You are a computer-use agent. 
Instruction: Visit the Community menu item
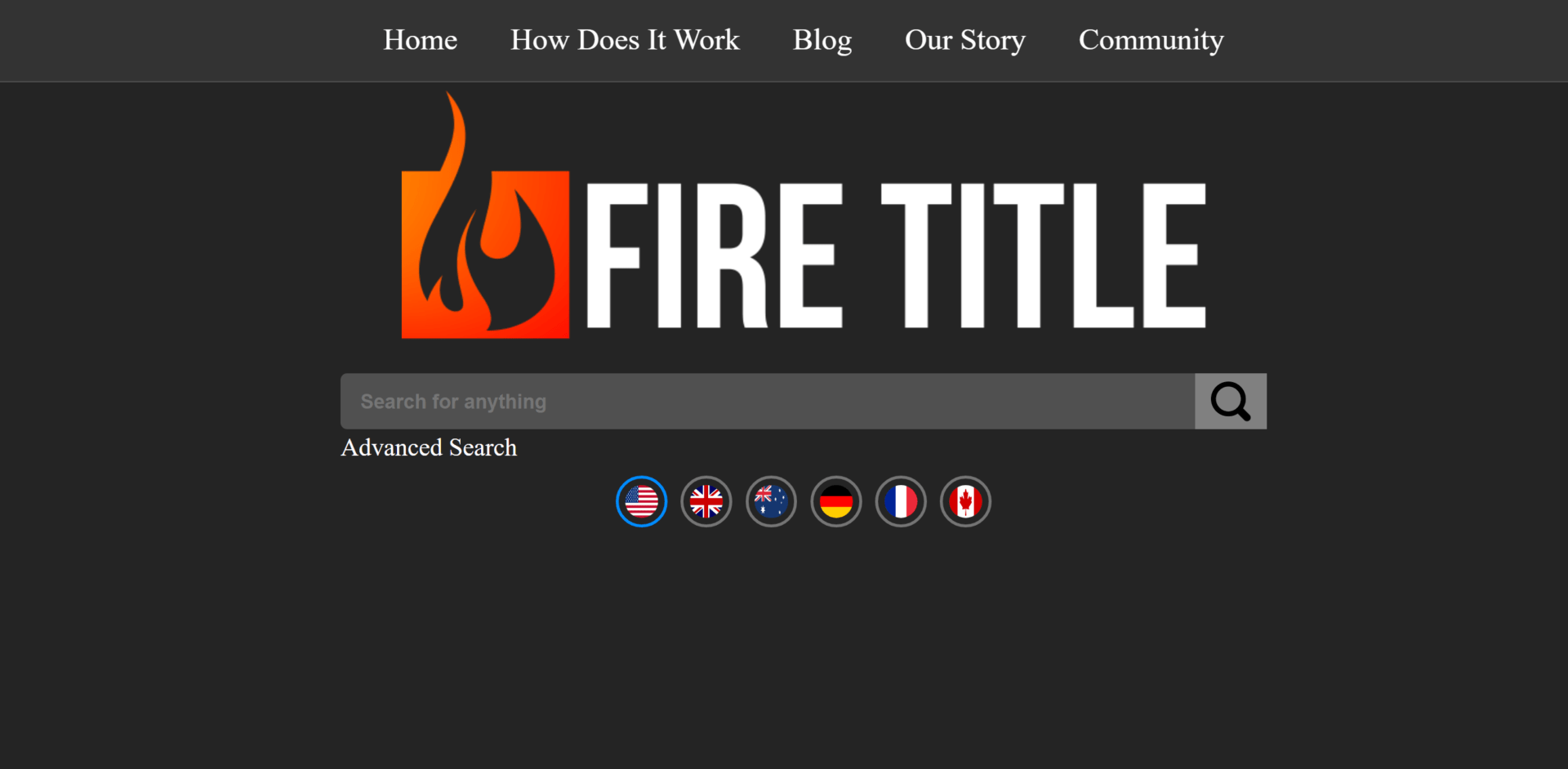(1151, 40)
